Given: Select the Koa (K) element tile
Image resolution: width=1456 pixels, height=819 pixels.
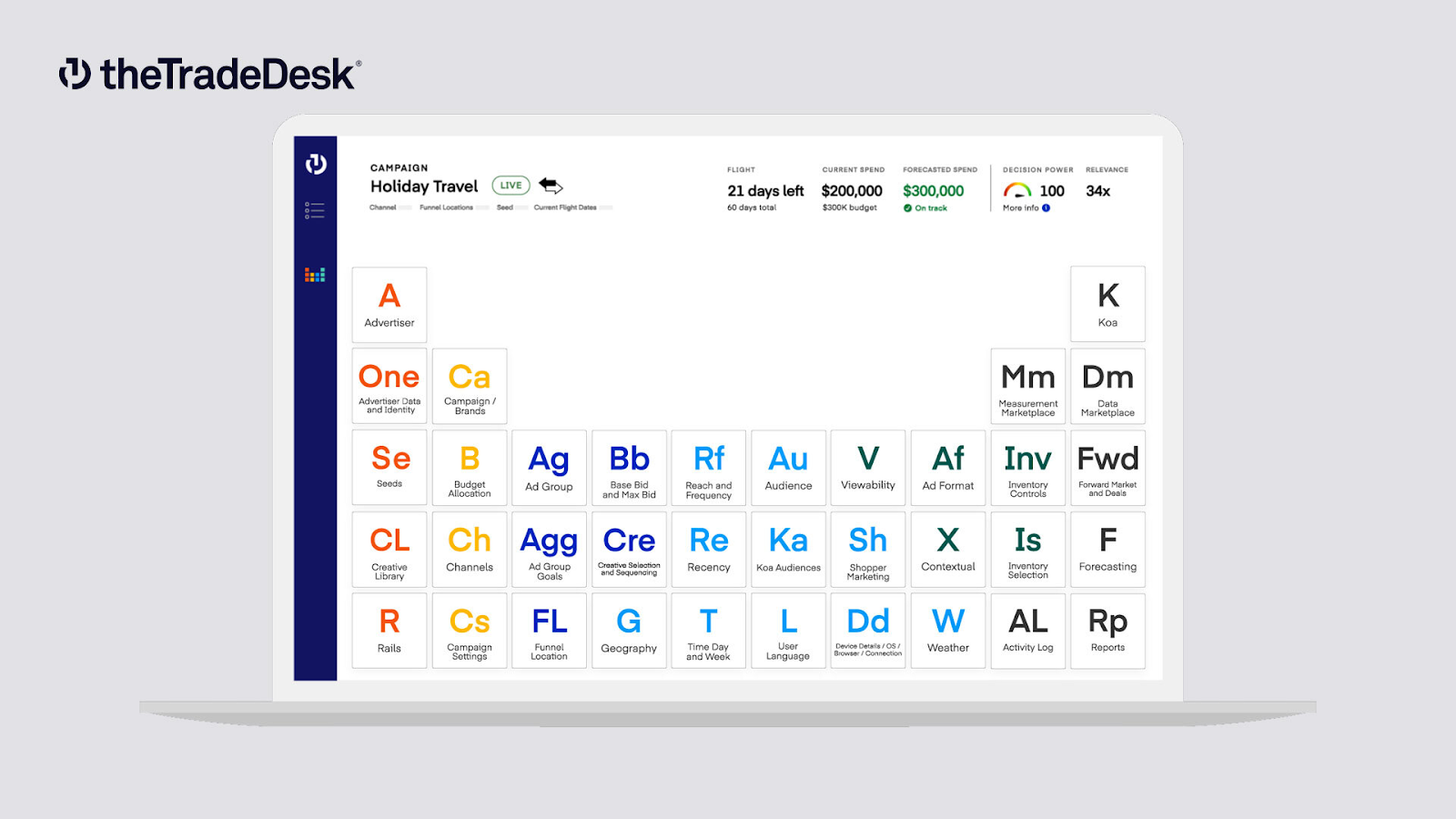Looking at the screenshot, I should (x=1107, y=304).
